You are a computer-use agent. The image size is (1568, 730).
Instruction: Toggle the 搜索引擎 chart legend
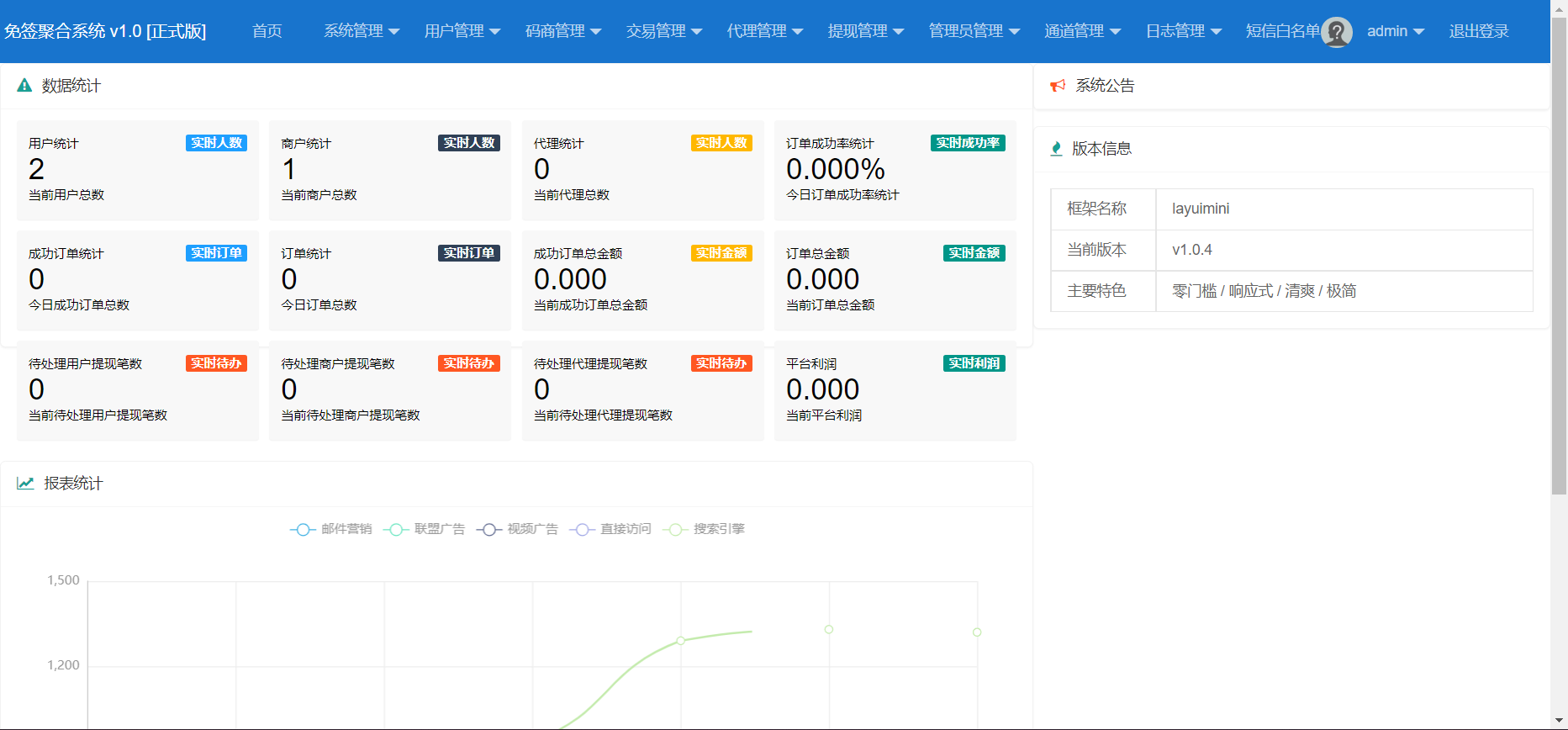click(704, 529)
